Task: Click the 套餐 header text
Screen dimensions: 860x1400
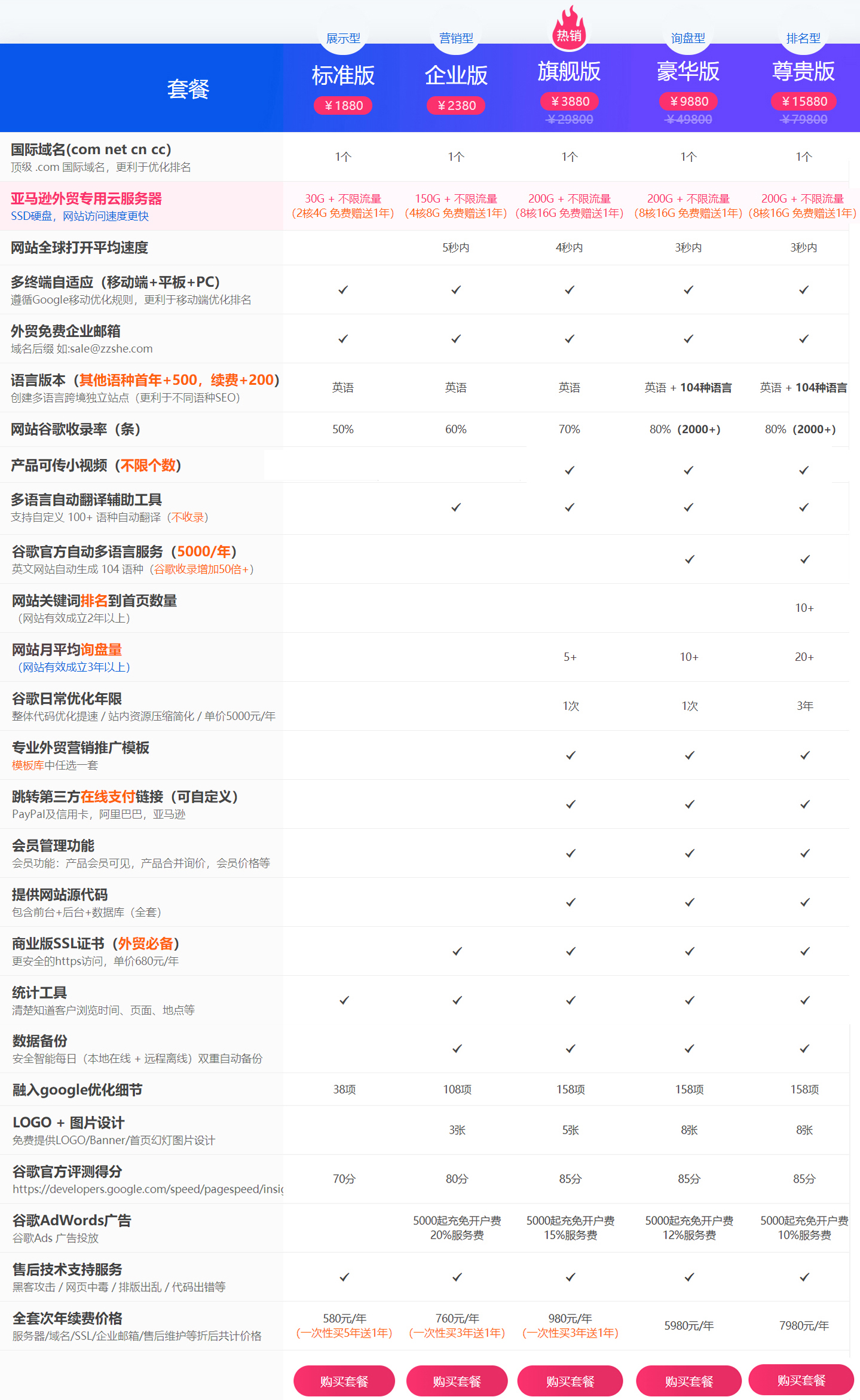Action: (188, 89)
